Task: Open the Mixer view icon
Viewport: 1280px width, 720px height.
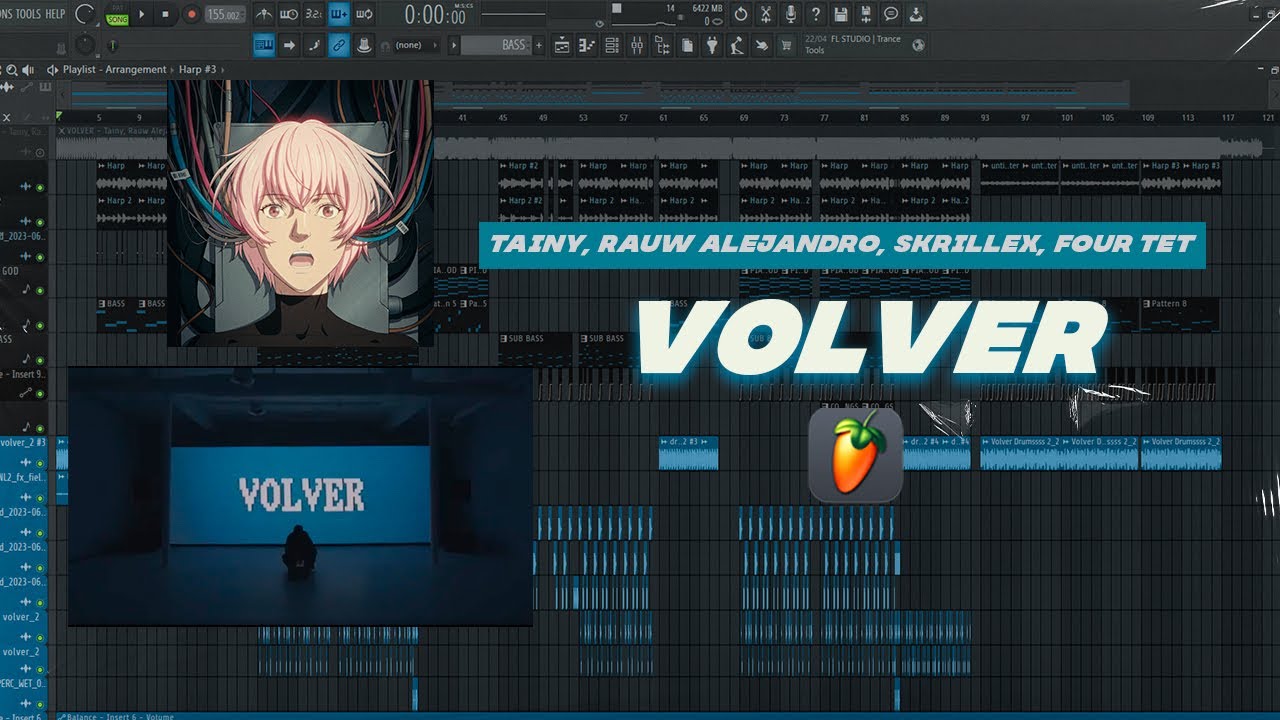Action: click(x=636, y=46)
